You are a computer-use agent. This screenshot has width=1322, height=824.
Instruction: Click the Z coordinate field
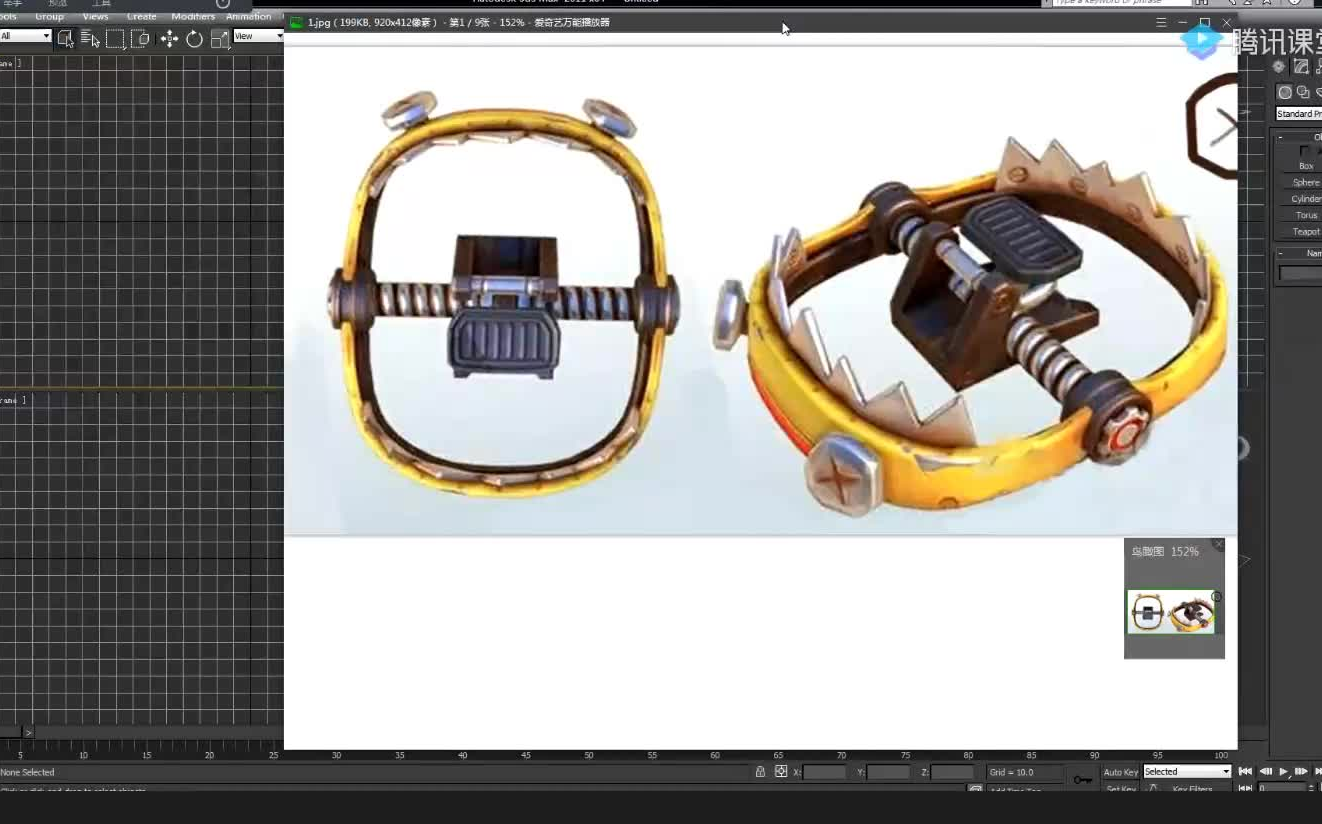(952, 772)
